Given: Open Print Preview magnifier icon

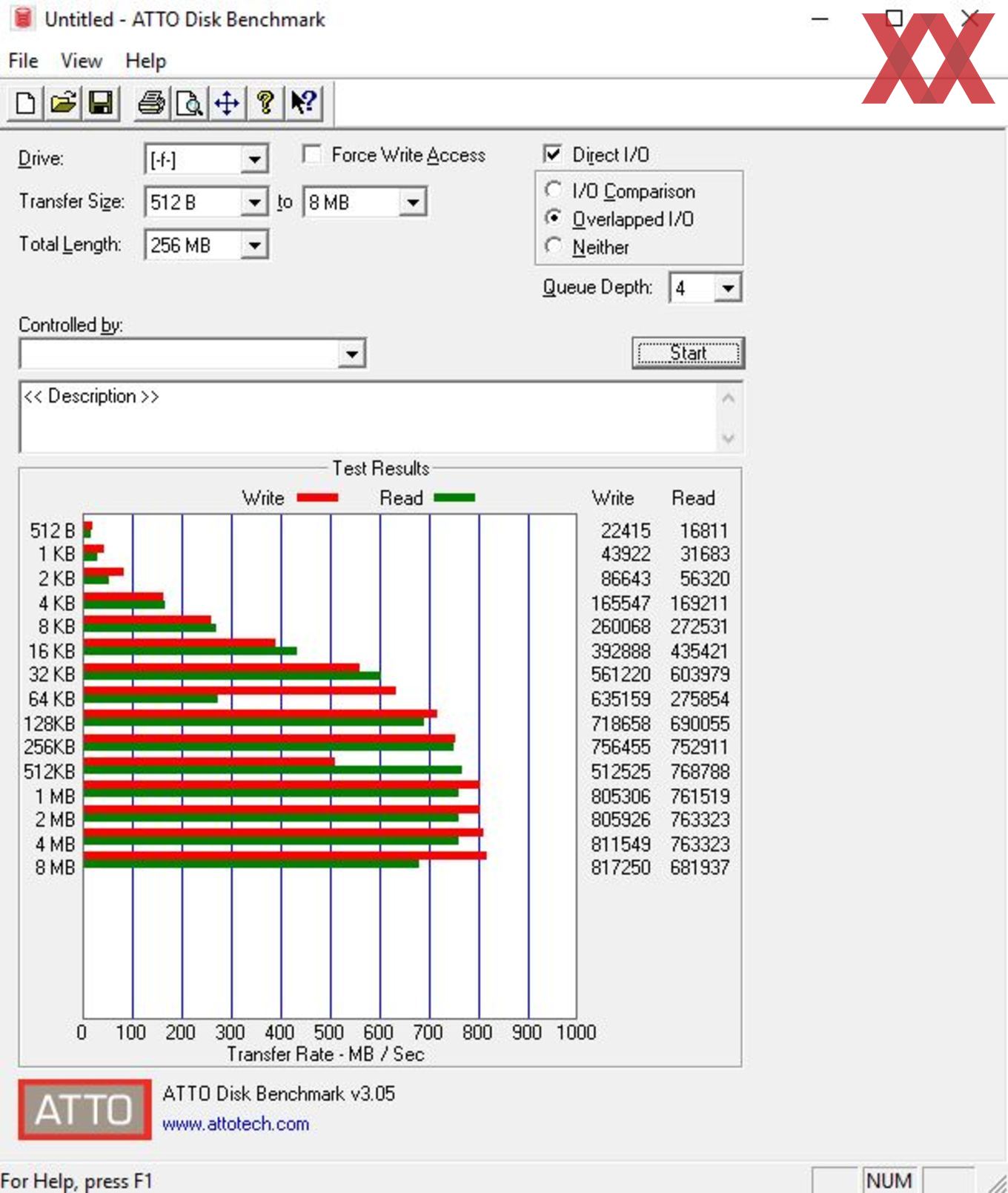Looking at the screenshot, I should point(190,103).
